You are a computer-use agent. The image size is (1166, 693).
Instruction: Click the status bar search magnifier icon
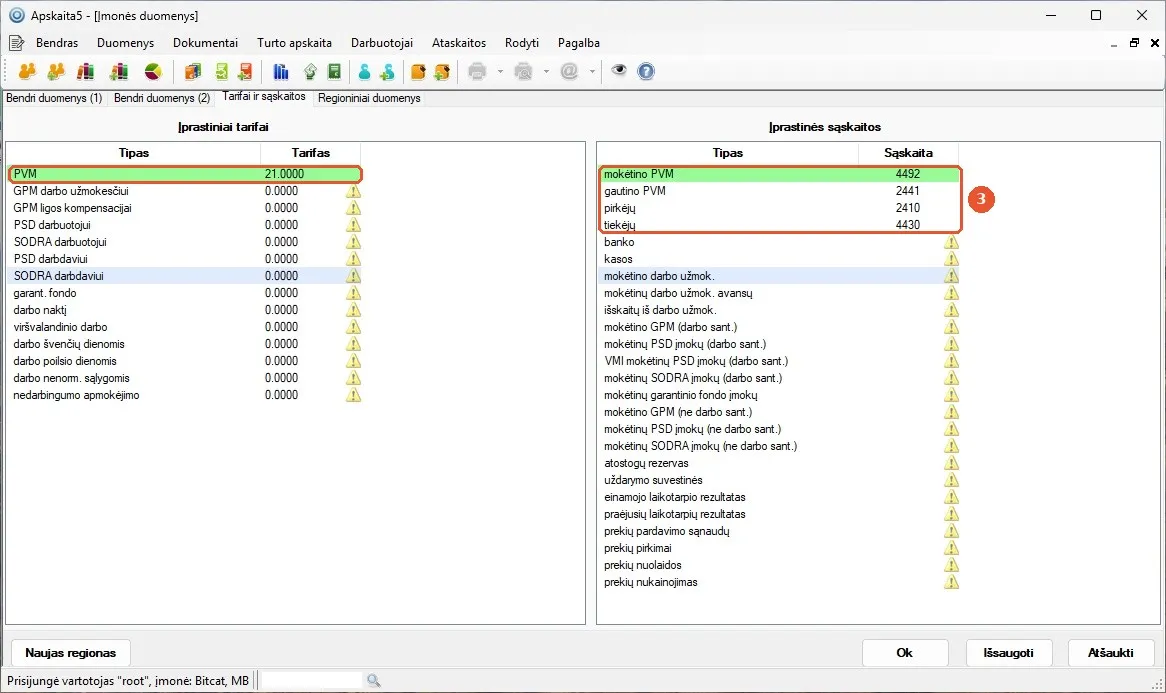(373, 680)
